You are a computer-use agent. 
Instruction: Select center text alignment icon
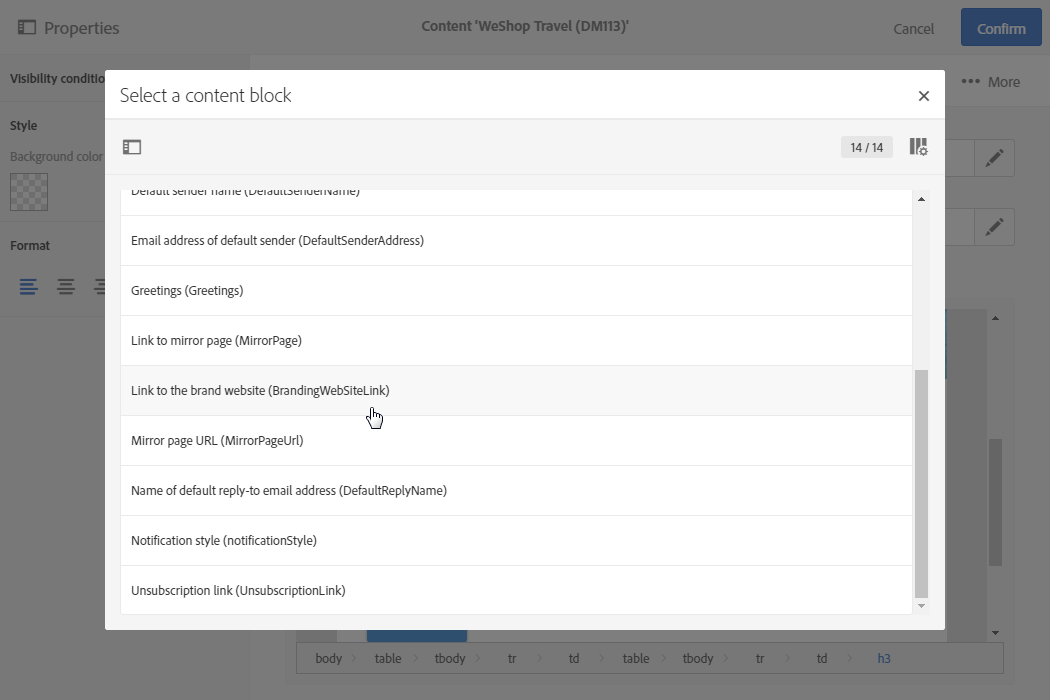tap(66, 287)
